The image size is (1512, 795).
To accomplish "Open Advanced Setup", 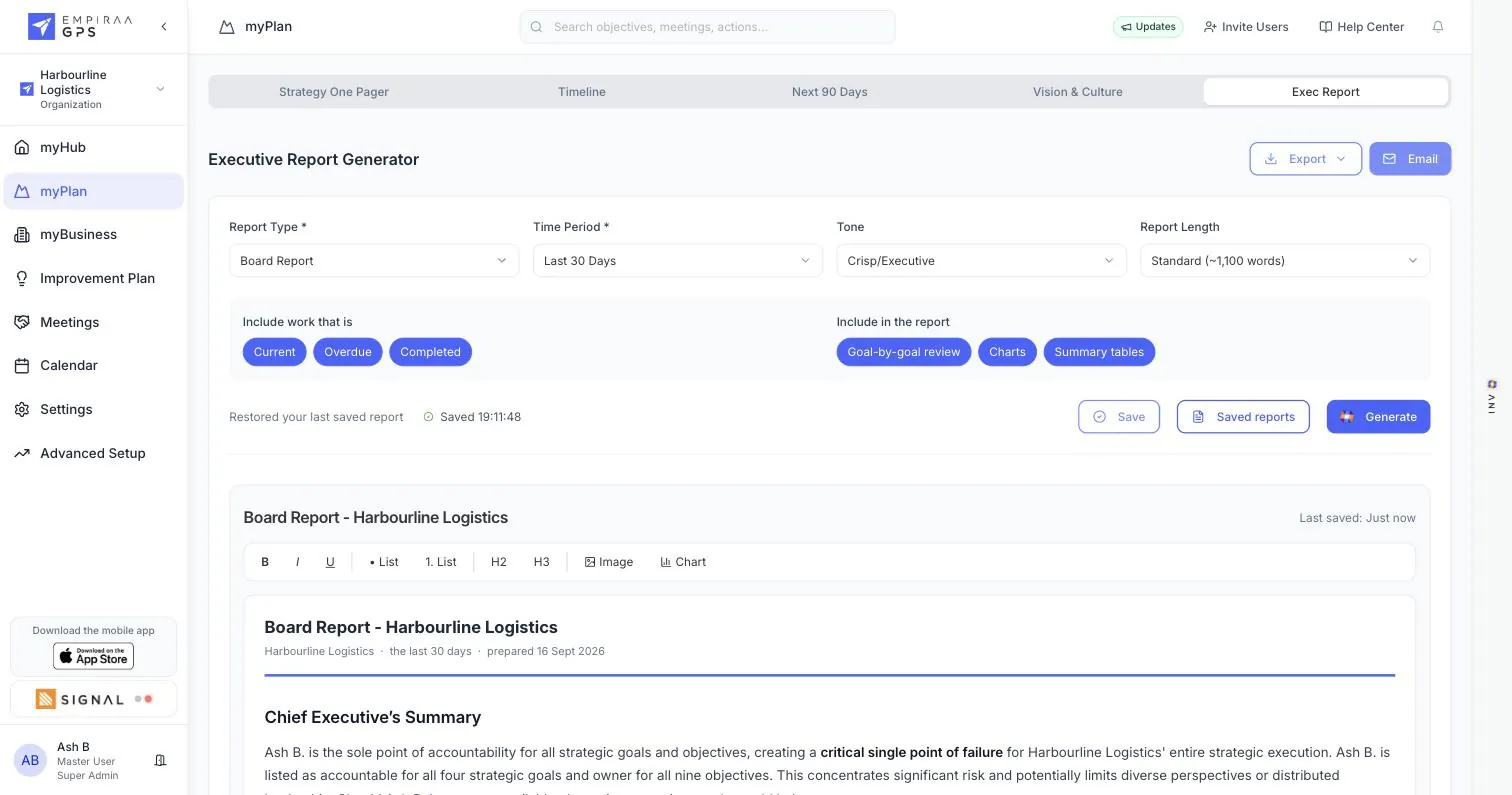I will tap(93, 453).
